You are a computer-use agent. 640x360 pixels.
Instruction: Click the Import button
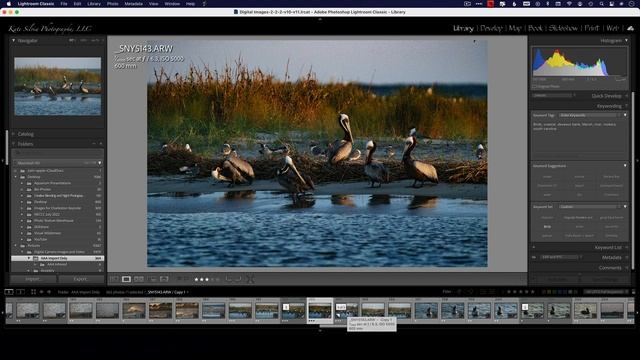33,279
